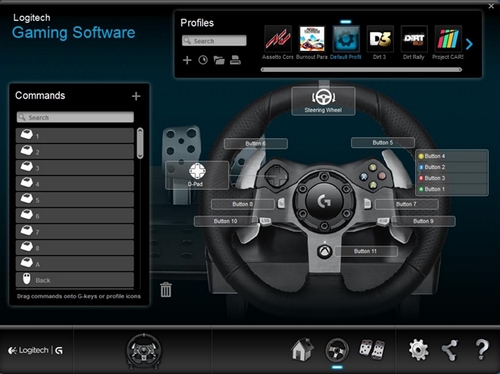The width and height of the screenshot is (500, 374).
Task: Click the Button 11 assignment label
Action: click(x=366, y=251)
